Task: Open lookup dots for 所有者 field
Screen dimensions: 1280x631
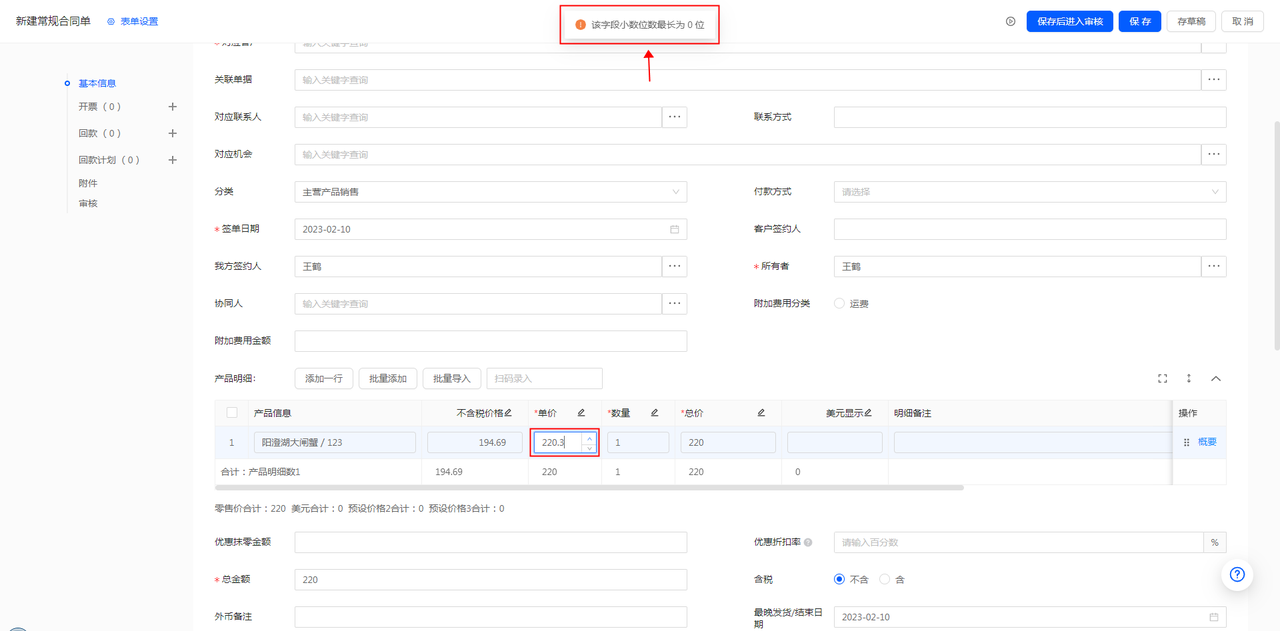Action: [x=1214, y=266]
